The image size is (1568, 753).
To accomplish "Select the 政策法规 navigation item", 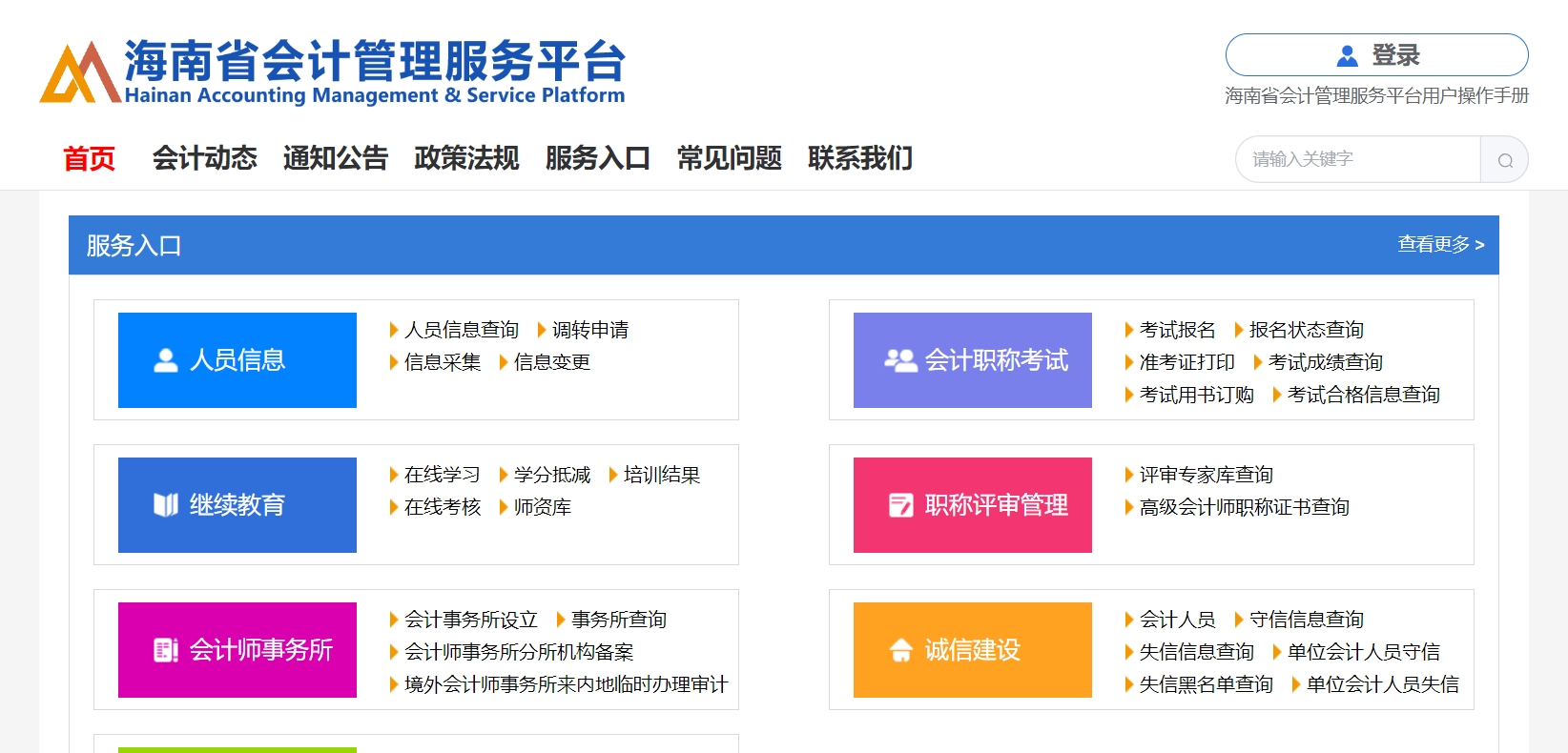I will coord(466,158).
